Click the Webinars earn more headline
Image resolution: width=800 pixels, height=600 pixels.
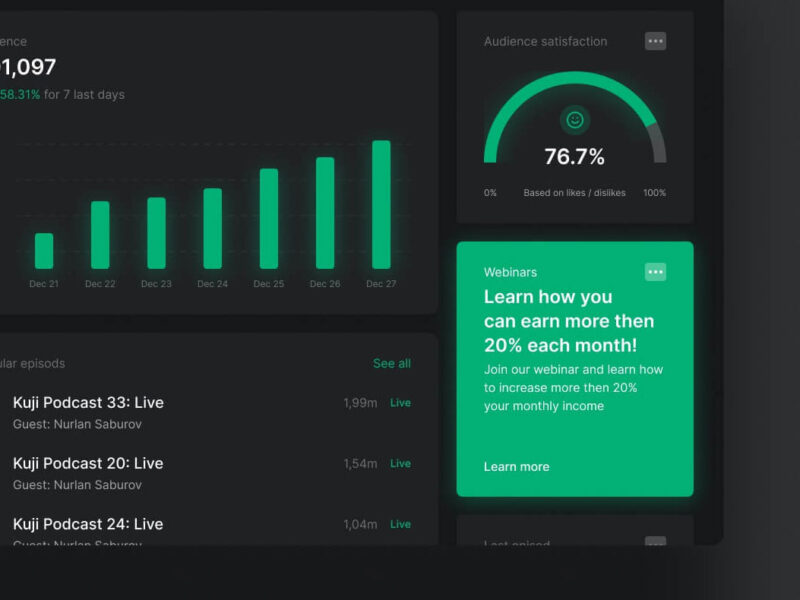(568, 321)
